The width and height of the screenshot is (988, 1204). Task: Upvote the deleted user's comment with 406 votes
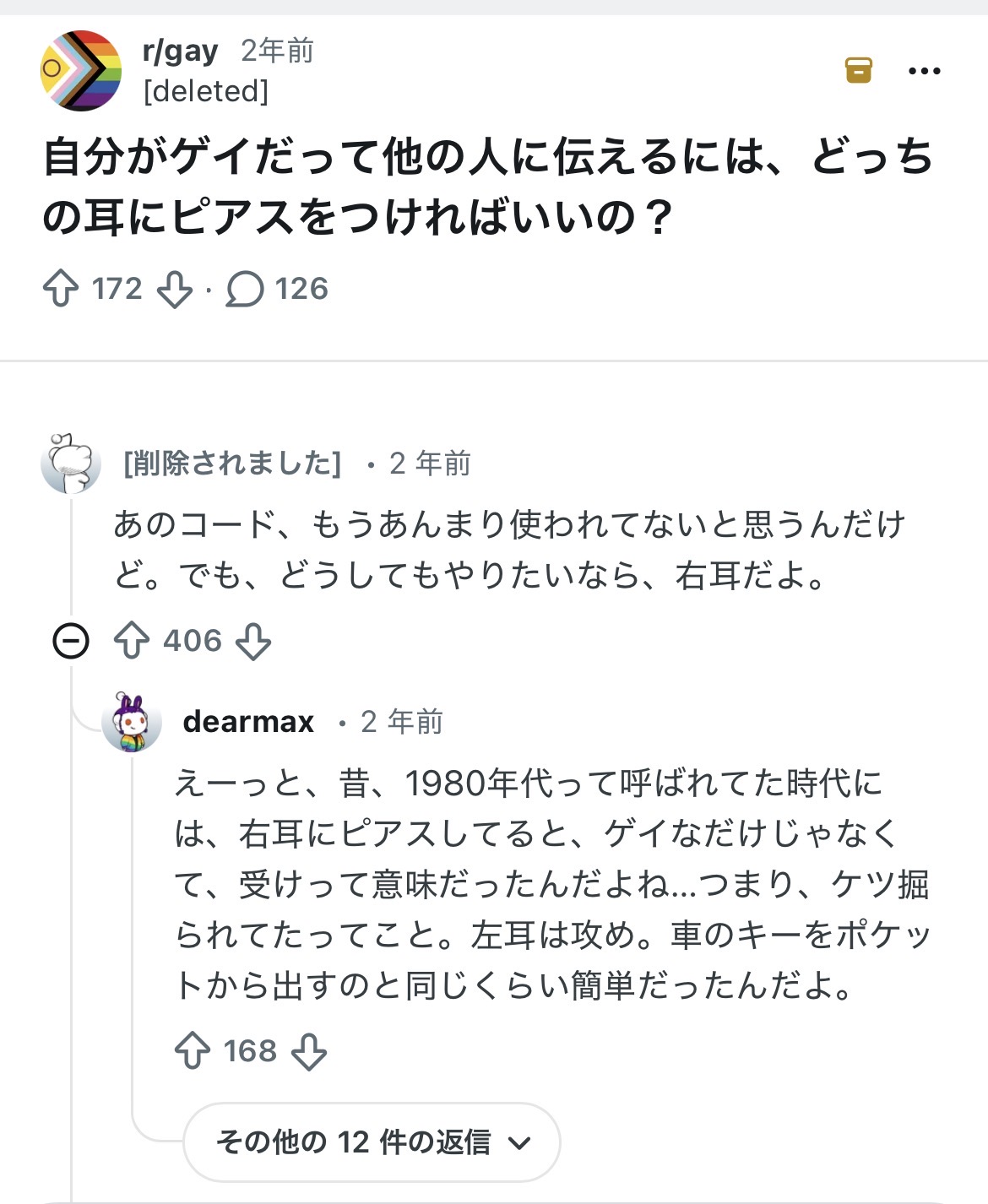coord(132,641)
